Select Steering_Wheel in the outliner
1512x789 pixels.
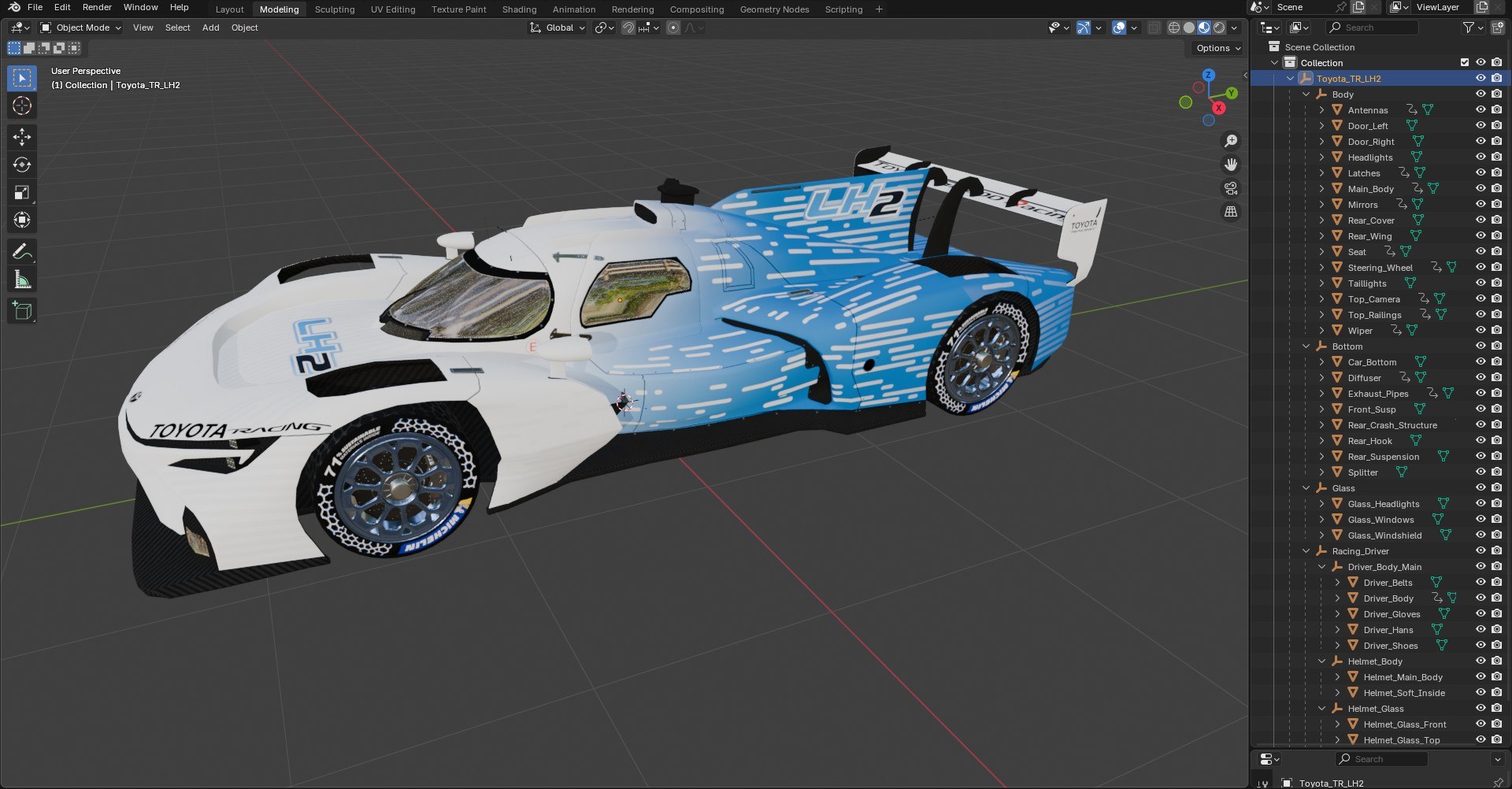(1380, 268)
